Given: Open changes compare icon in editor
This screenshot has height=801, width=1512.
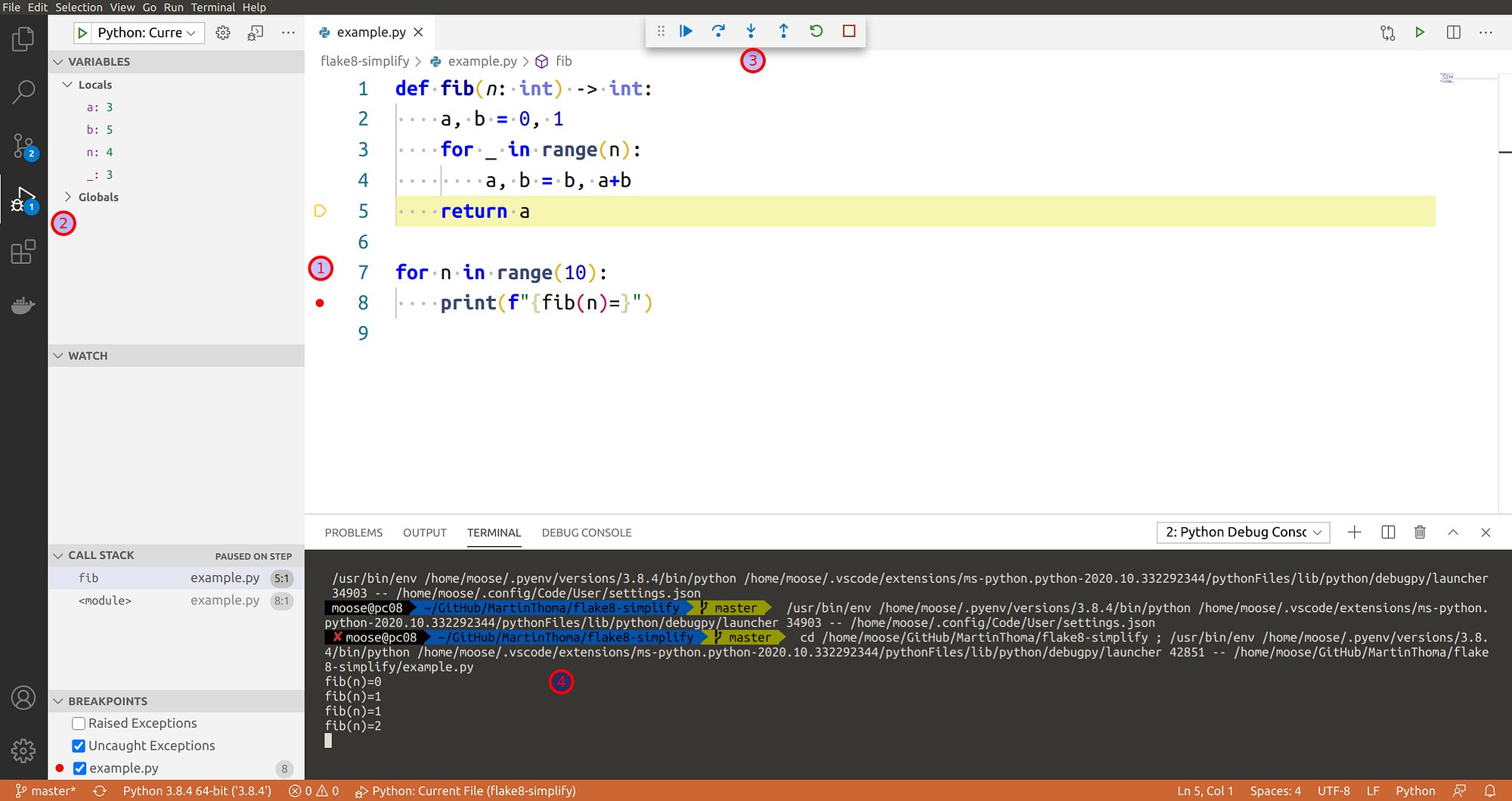Looking at the screenshot, I should (1387, 33).
